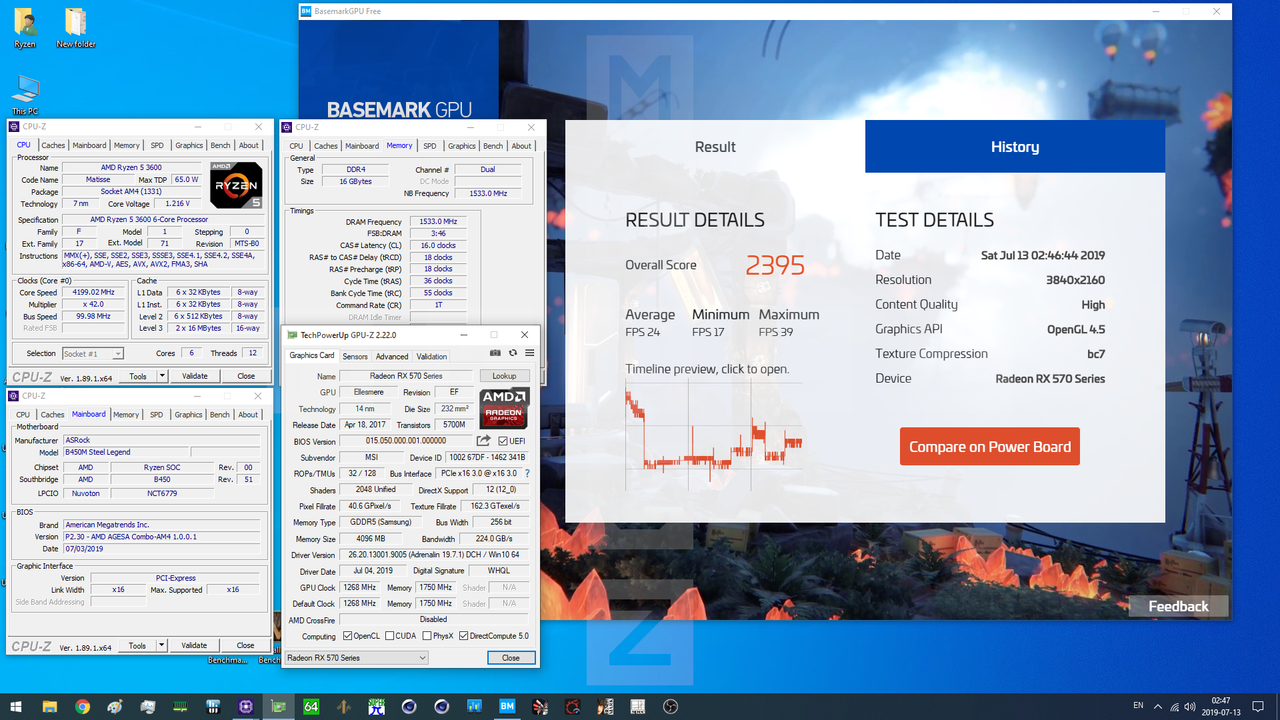
Task: Open SPD tab in the CPU-Z Memory window
Action: click(x=429, y=146)
